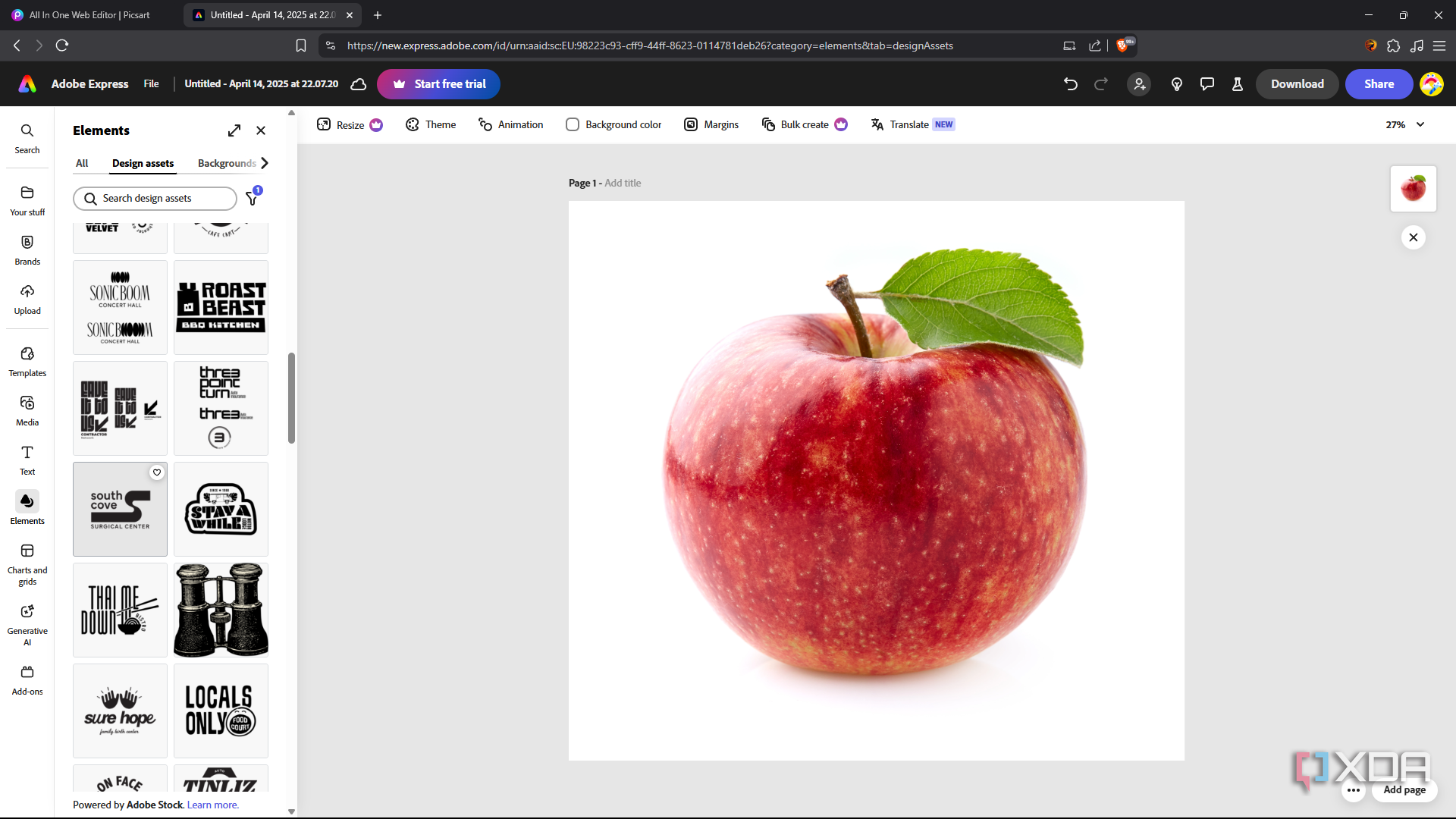Image resolution: width=1456 pixels, height=819 pixels.
Task: Open the Media sidebar panel
Action: click(27, 411)
